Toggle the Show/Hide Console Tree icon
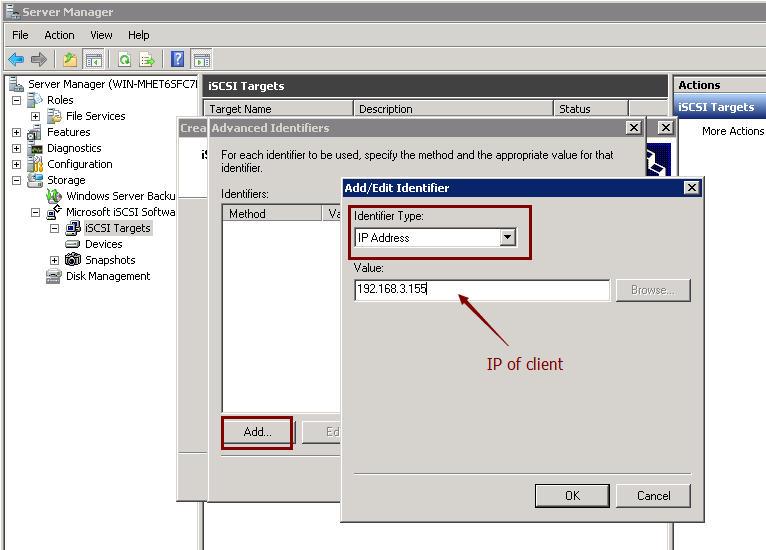 (93, 59)
